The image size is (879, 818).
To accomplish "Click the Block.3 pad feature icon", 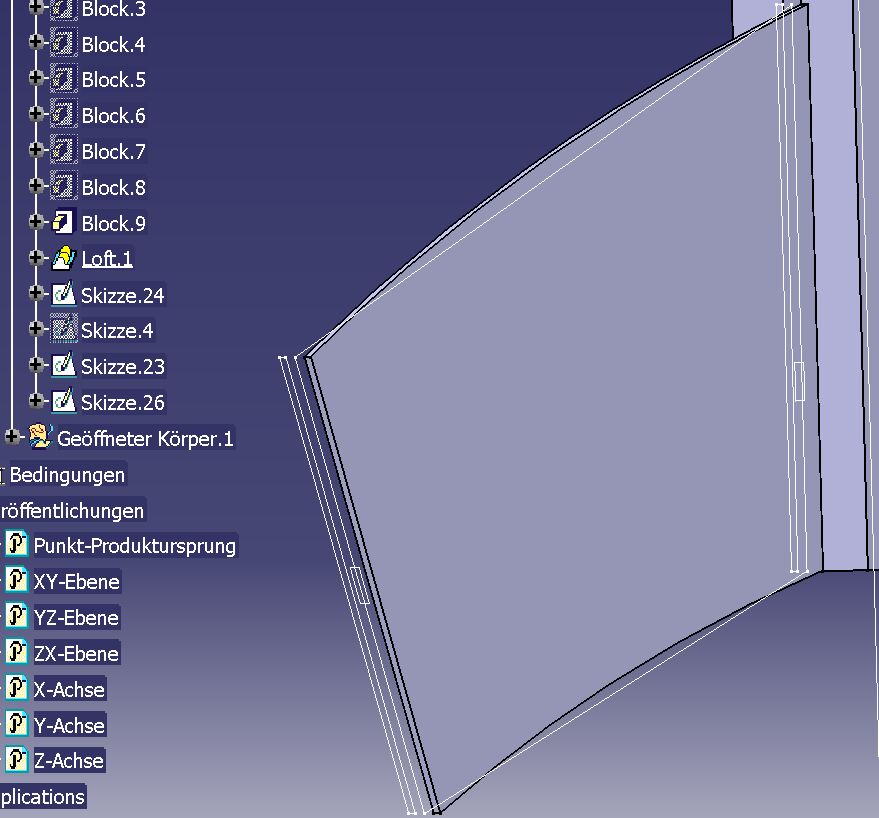I will click(63, 8).
